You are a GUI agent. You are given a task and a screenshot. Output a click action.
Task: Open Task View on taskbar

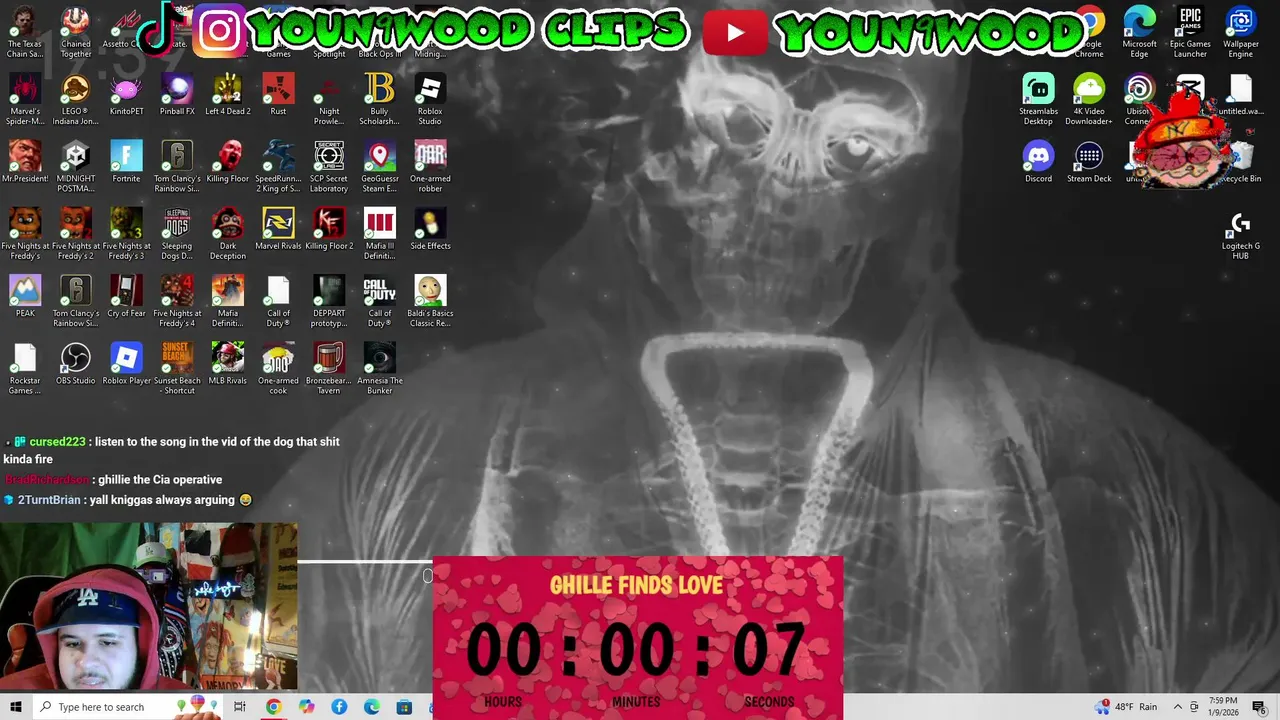(240, 707)
